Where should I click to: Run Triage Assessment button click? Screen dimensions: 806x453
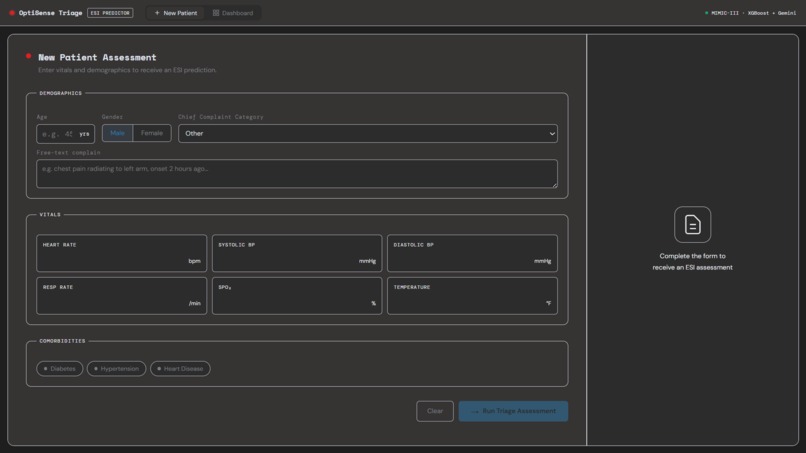click(514, 411)
